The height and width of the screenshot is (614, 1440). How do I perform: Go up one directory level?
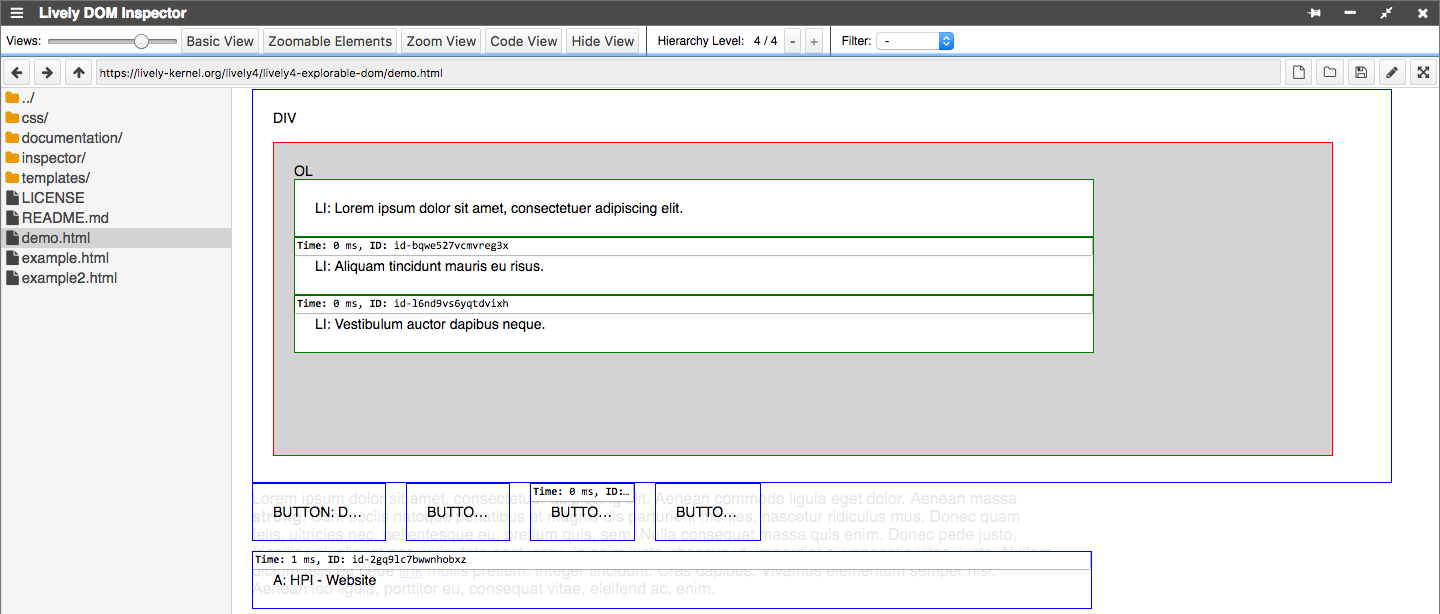(79, 73)
